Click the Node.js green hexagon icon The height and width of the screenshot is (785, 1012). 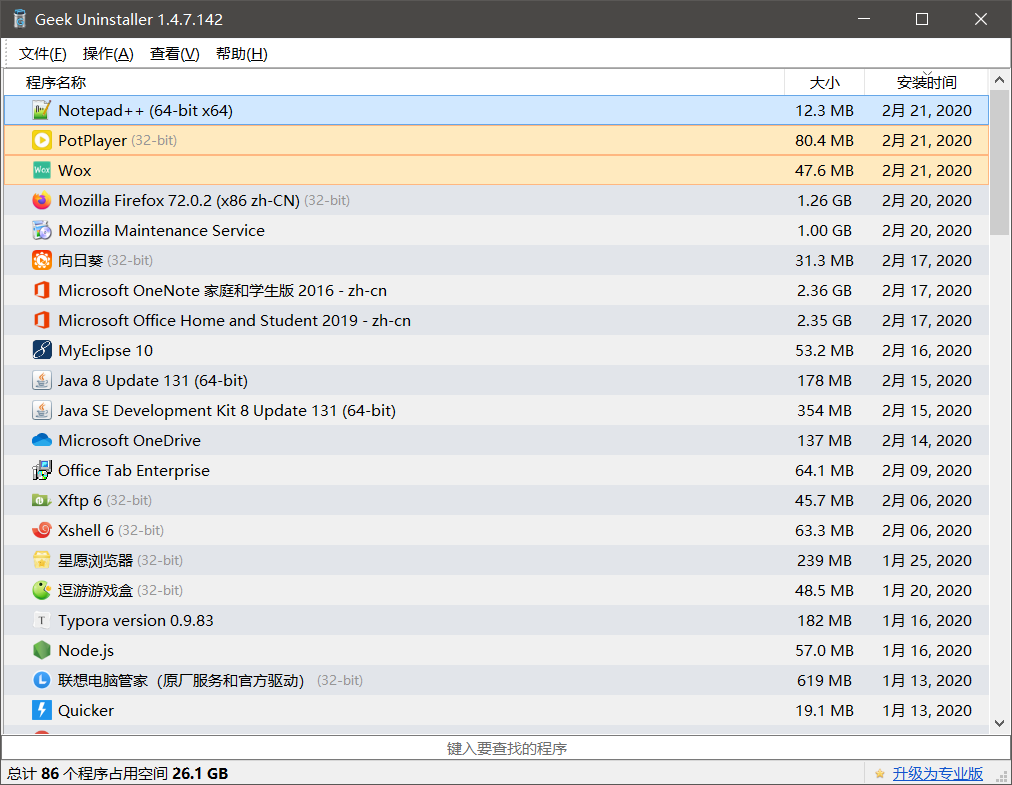click(42, 651)
